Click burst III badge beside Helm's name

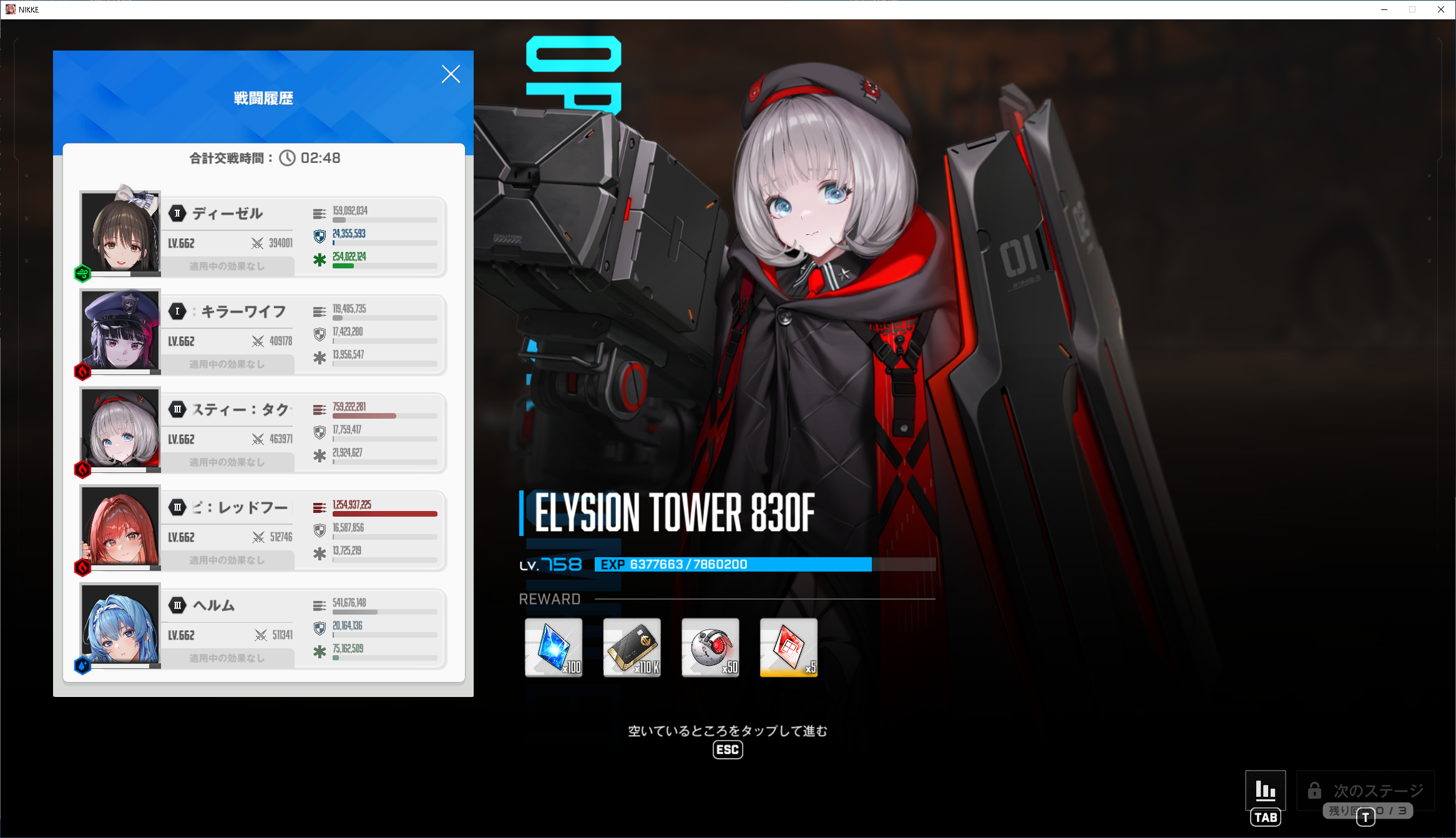tap(178, 605)
